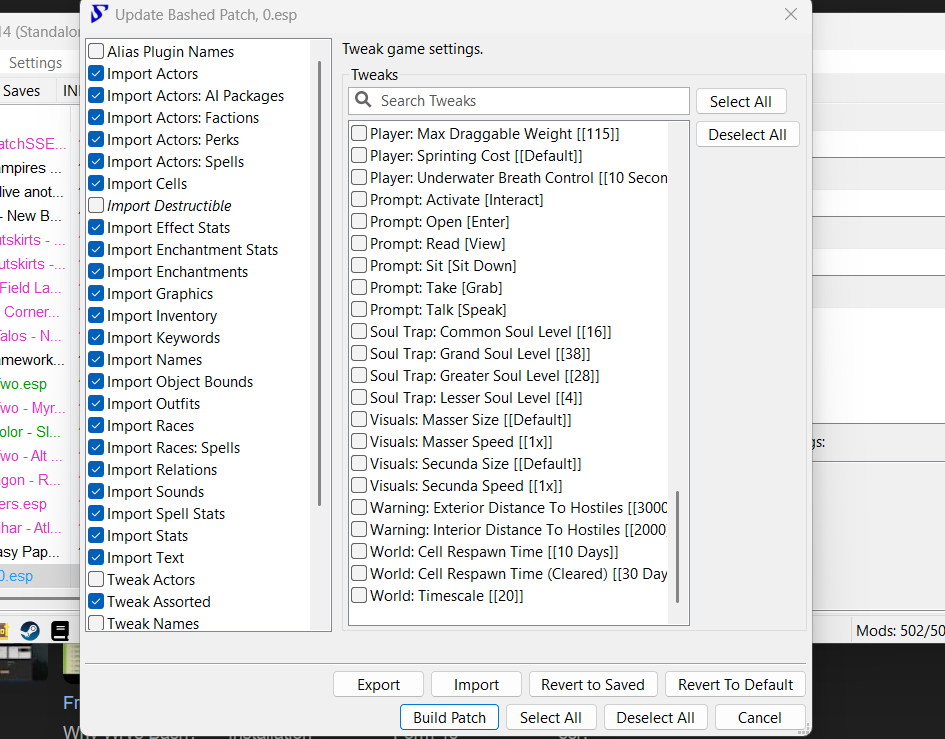945x739 pixels.
Task: Click the tweaks list vertical scrollbar
Action: click(x=678, y=547)
